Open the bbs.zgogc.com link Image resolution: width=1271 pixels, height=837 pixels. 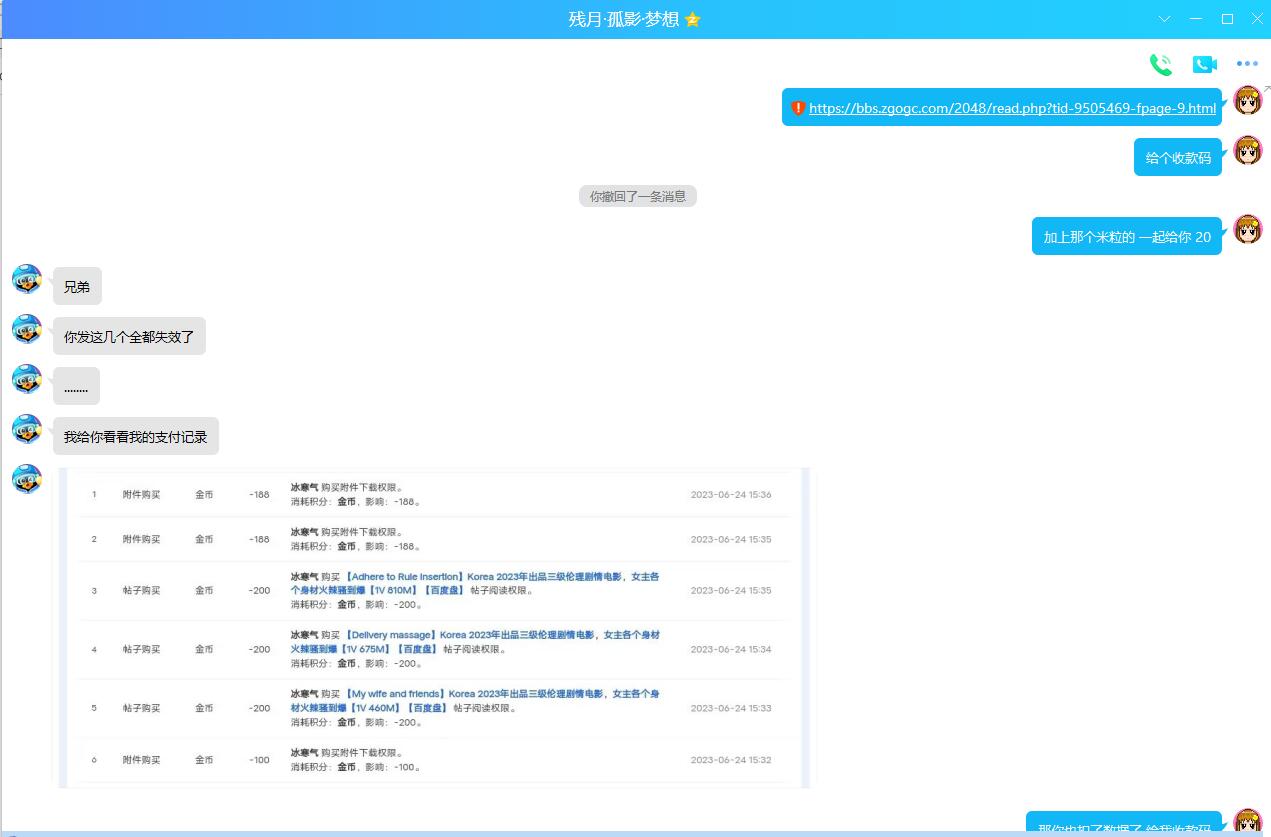point(1012,108)
